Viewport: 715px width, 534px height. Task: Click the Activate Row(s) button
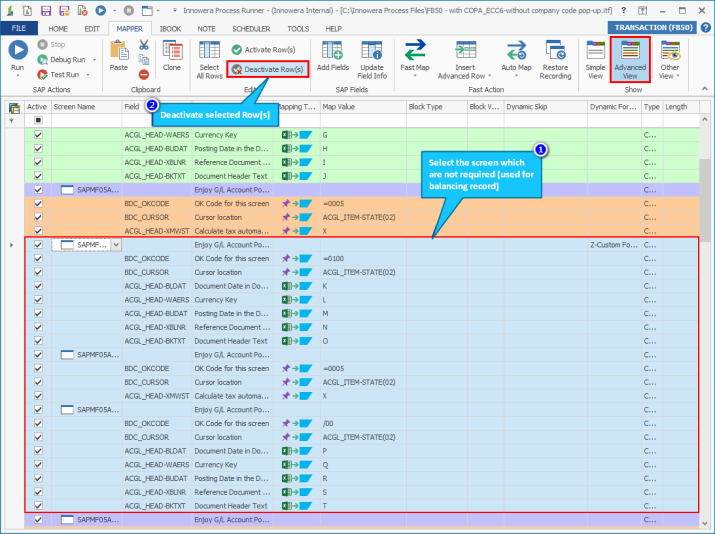click(x=264, y=49)
